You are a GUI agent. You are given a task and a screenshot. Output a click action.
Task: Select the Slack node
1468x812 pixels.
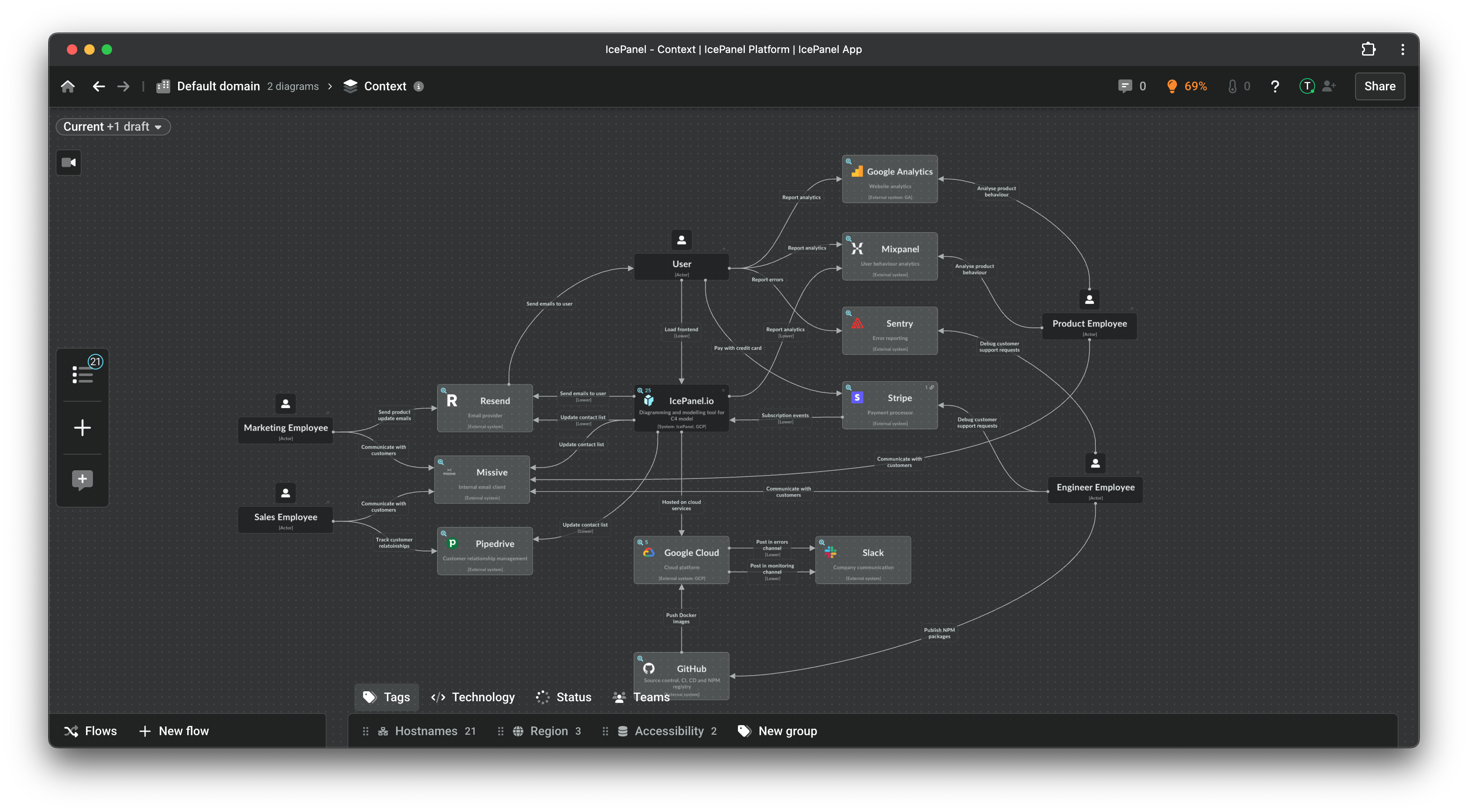(863, 560)
